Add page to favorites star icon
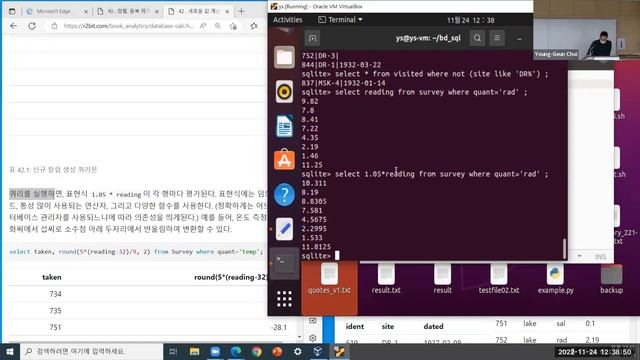The image size is (640, 360). coord(233,26)
